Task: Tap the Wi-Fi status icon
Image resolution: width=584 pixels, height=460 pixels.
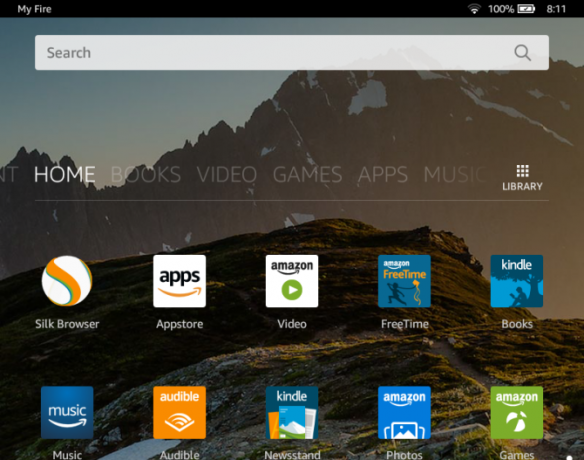Action: (474, 9)
